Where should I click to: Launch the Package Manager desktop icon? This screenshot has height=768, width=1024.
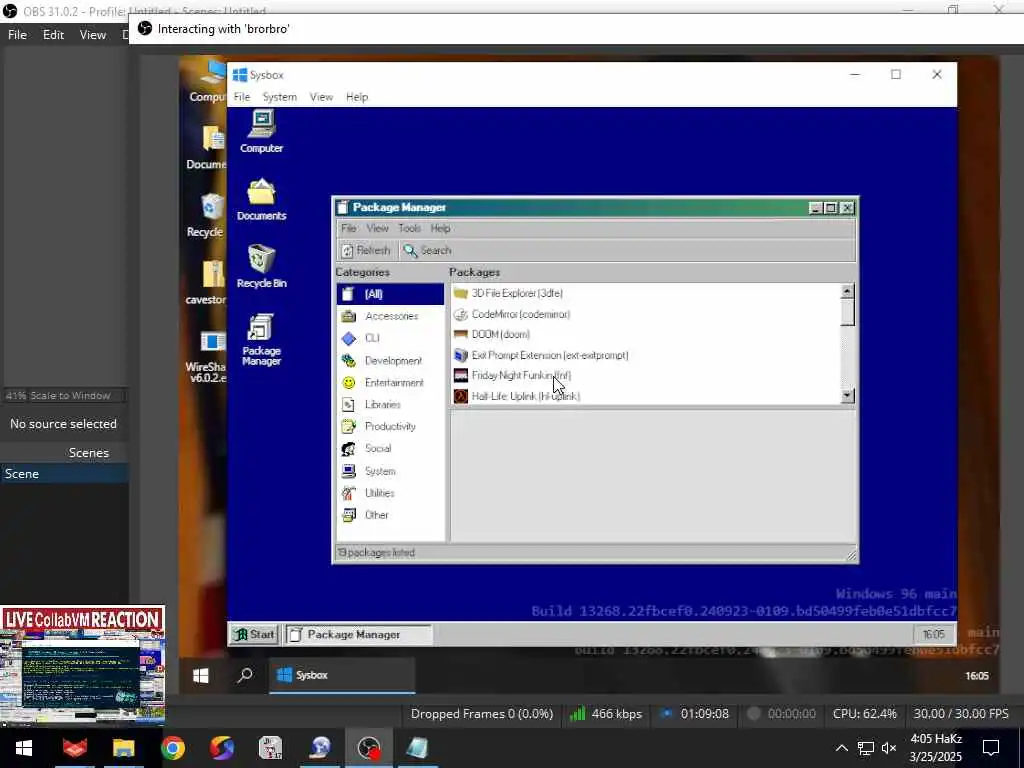pyautogui.click(x=261, y=340)
